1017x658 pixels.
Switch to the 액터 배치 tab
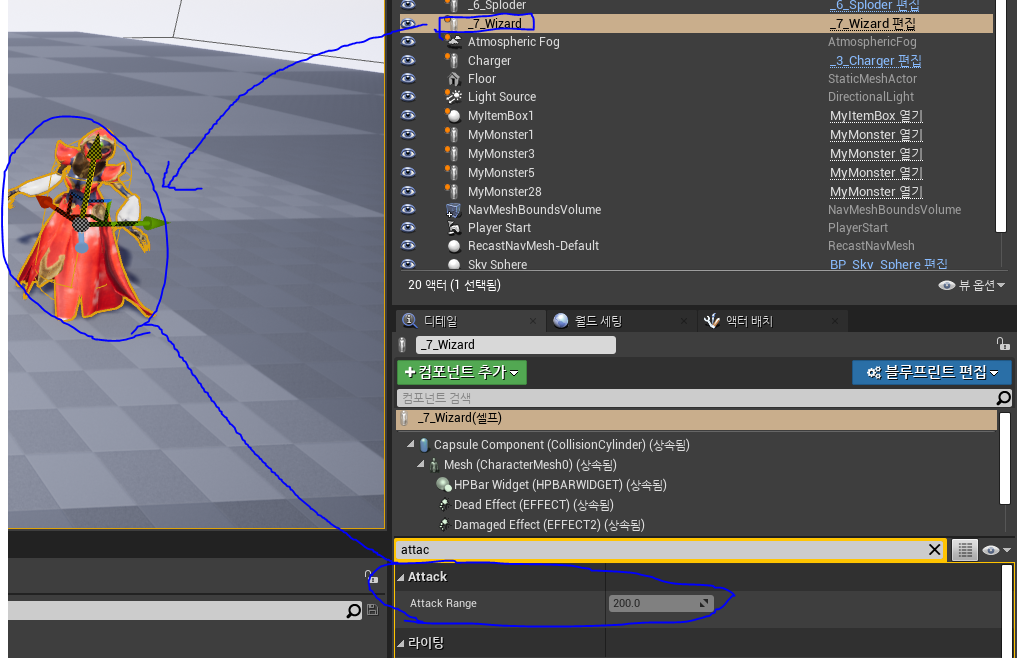tap(749, 321)
